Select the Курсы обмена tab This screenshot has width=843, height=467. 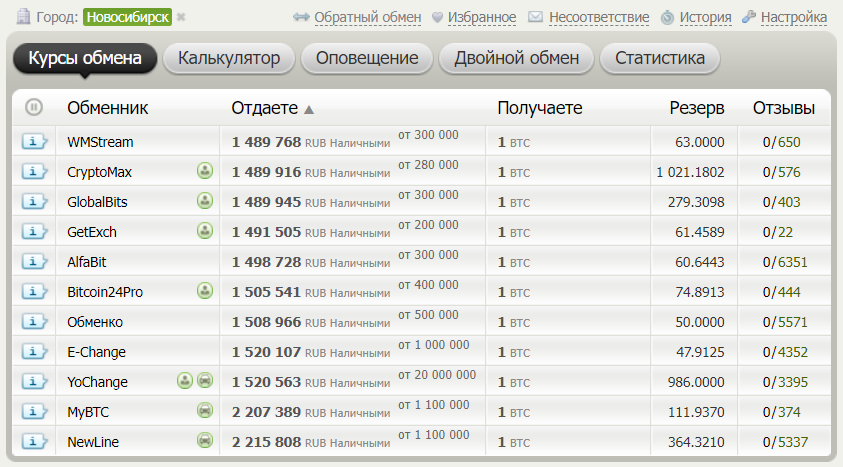click(x=85, y=58)
